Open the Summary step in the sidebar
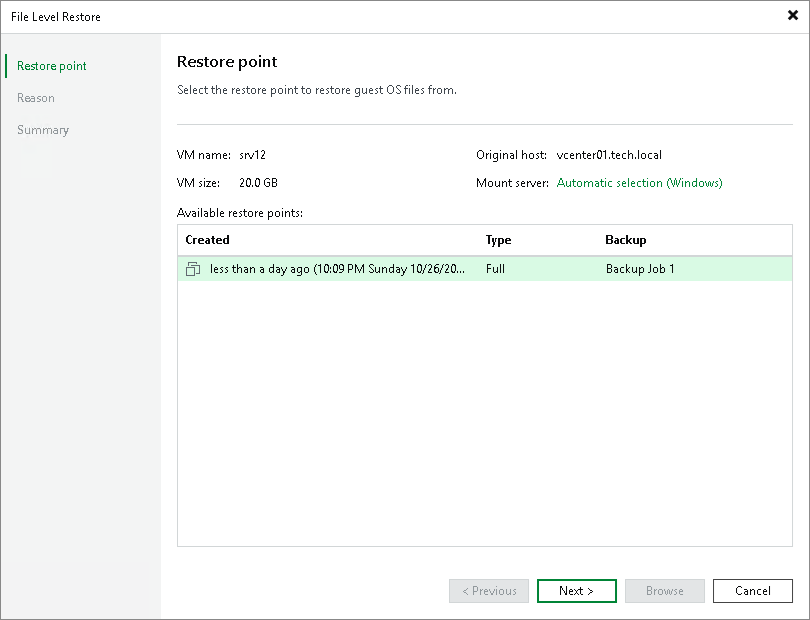810x620 pixels. [x=43, y=129]
